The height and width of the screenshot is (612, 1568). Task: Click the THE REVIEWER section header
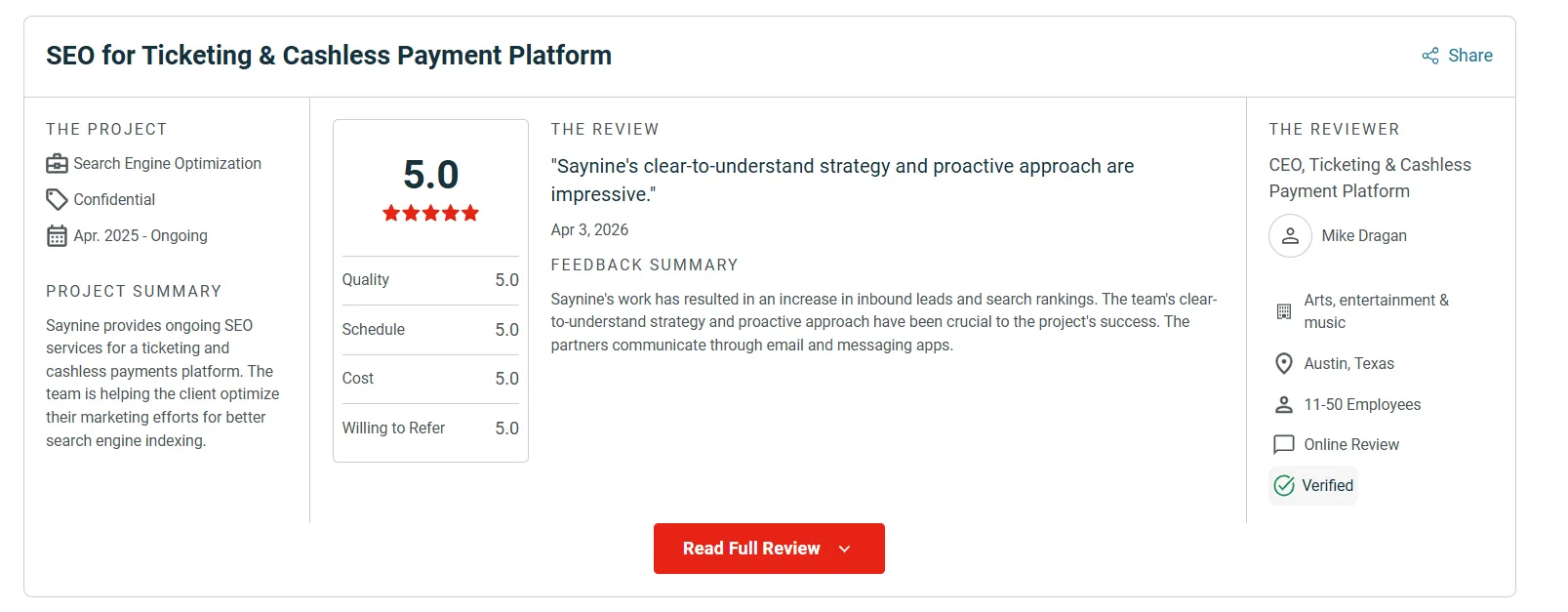pos(1335,129)
